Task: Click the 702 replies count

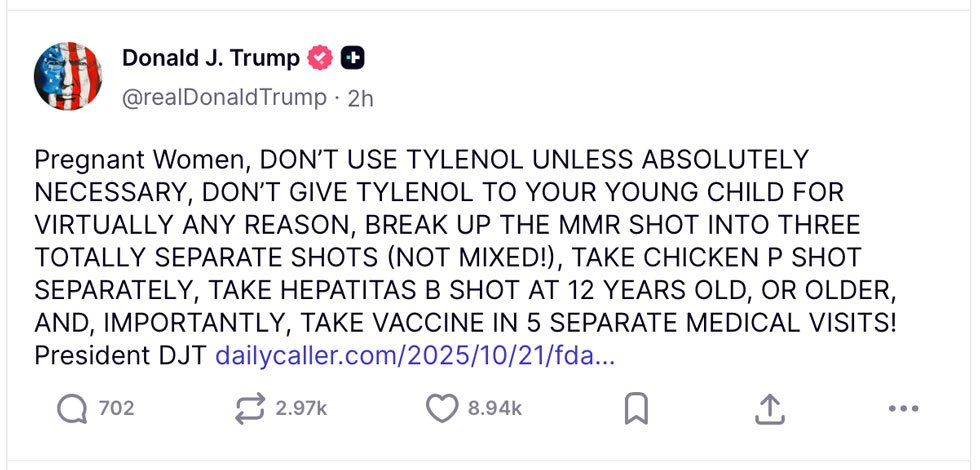Action: coord(116,408)
